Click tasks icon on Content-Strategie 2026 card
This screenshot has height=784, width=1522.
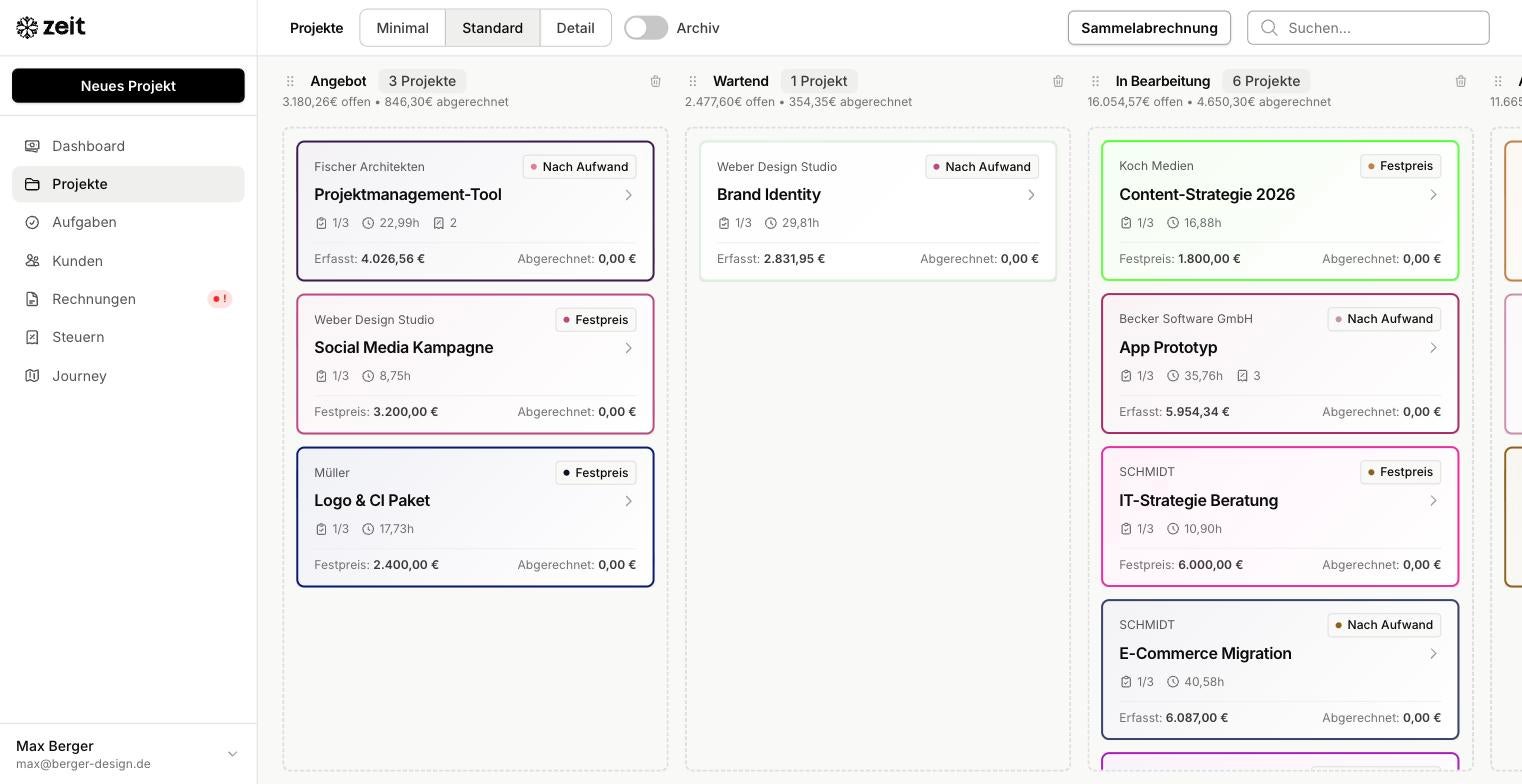[1126, 223]
